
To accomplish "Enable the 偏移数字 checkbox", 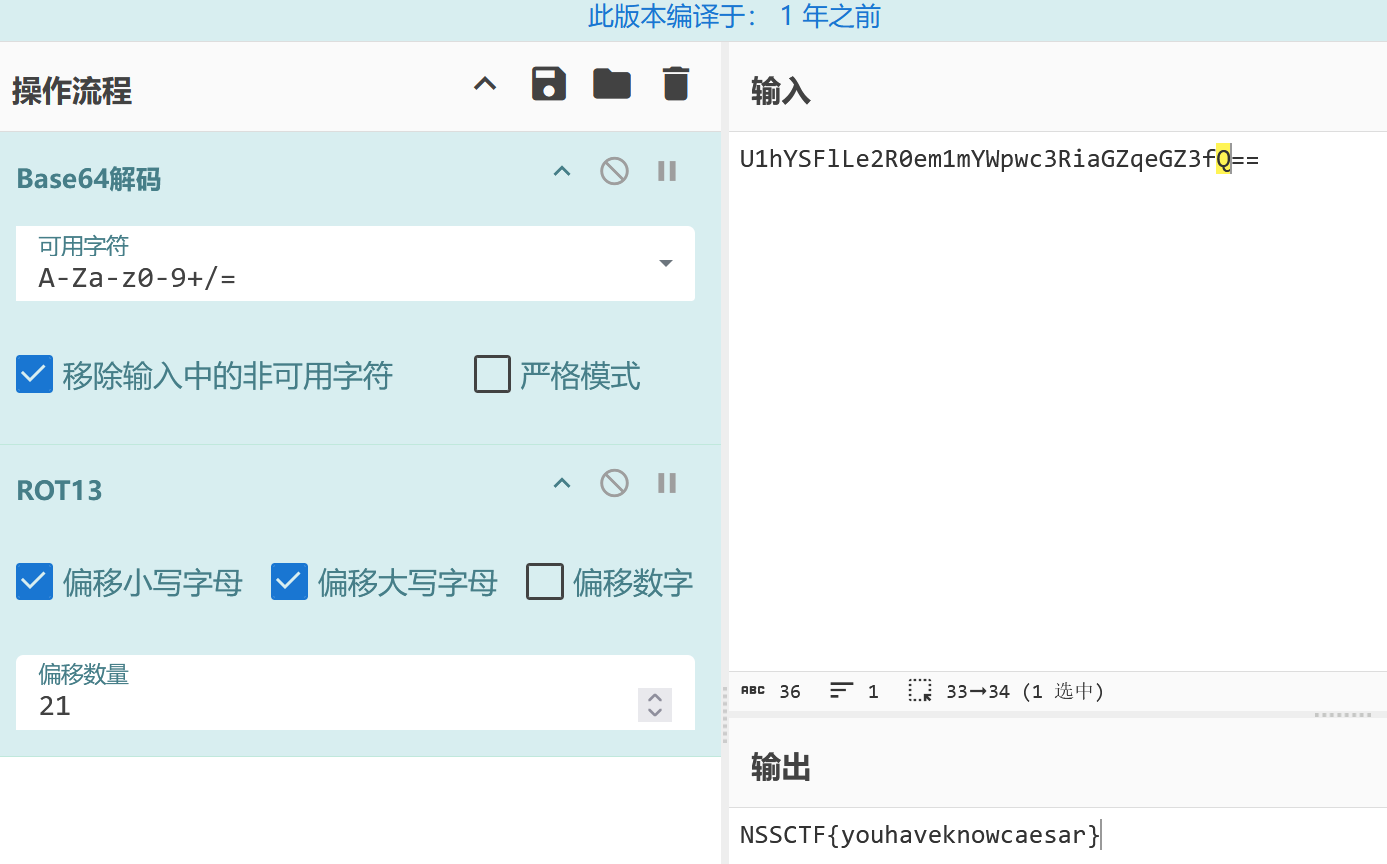I will (x=545, y=581).
